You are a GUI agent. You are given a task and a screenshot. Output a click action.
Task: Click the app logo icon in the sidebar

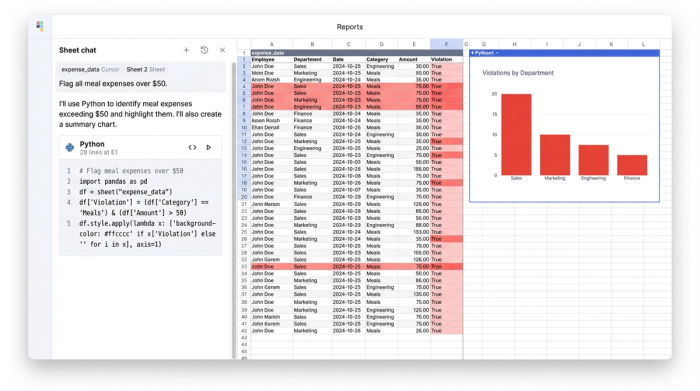40,26
